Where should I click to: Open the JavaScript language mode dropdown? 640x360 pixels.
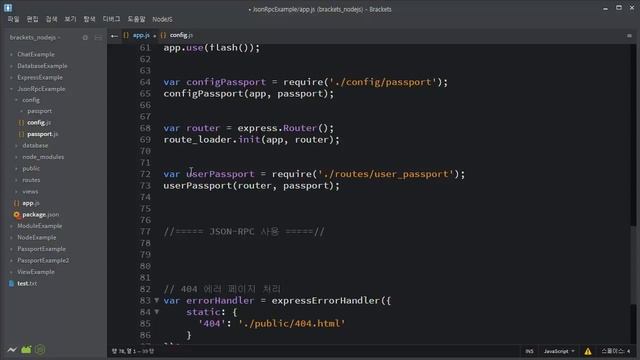click(559, 351)
